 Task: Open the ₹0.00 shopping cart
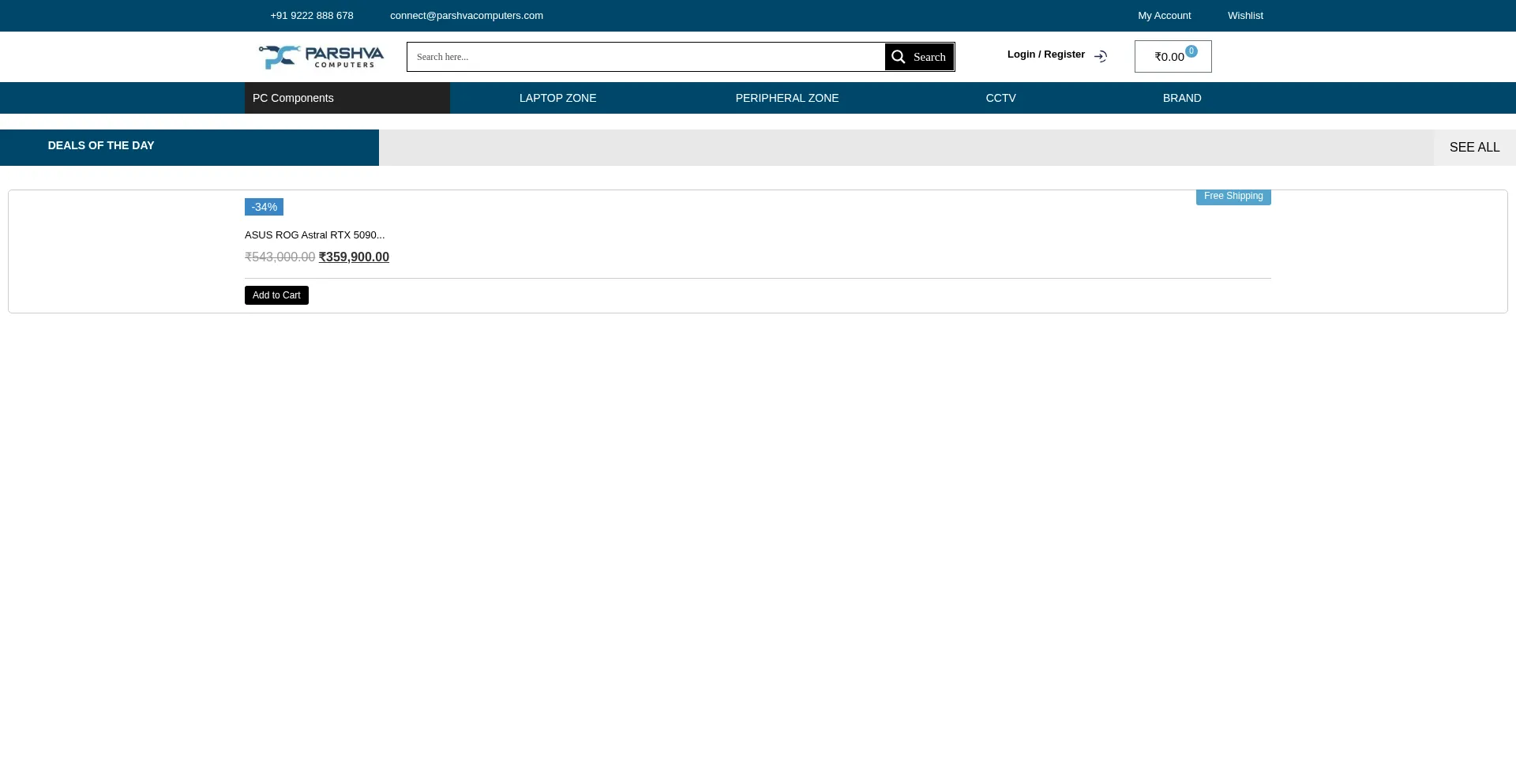click(x=1169, y=57)
